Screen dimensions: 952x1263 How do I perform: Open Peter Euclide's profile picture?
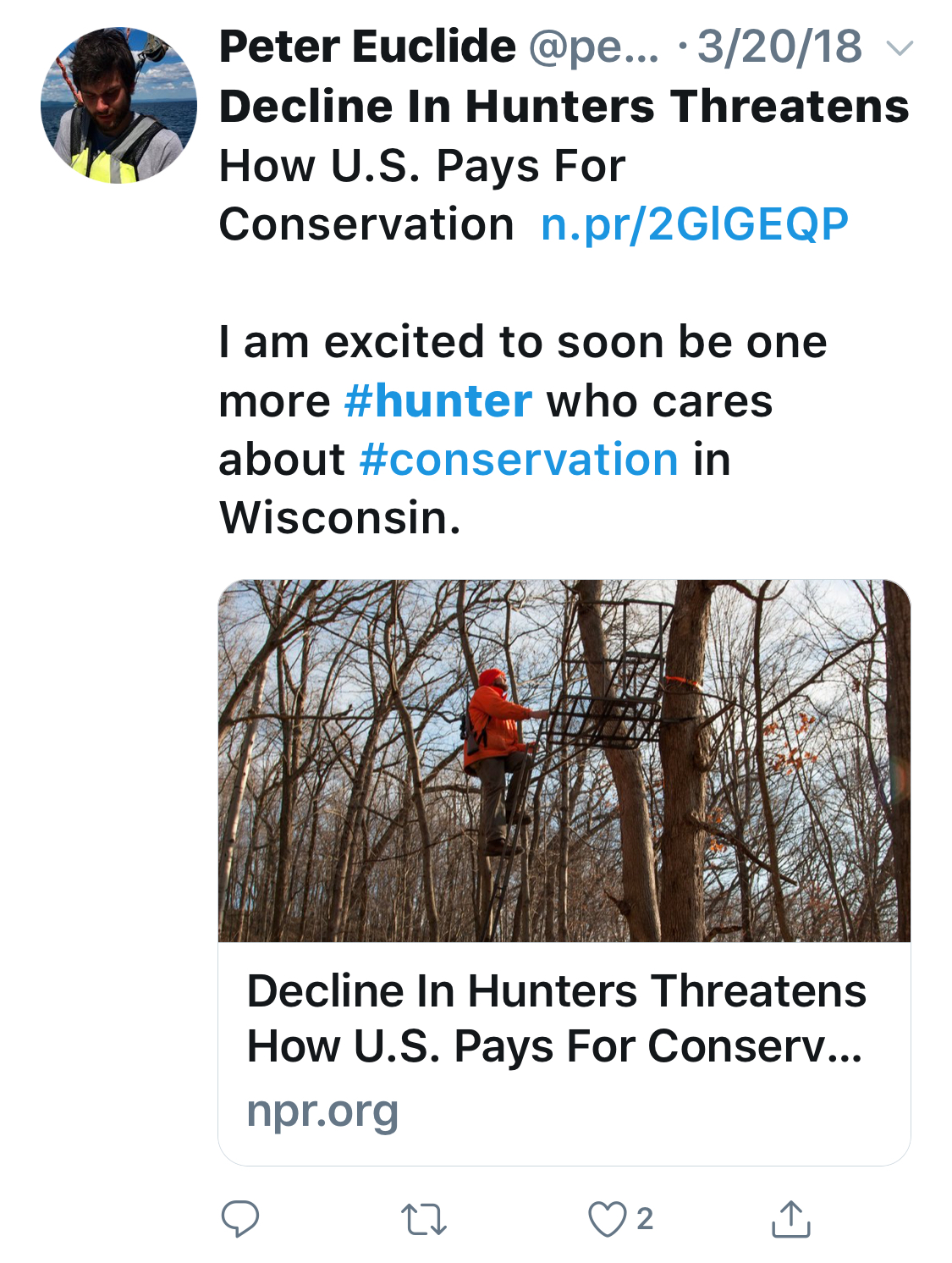coord(118,105)
